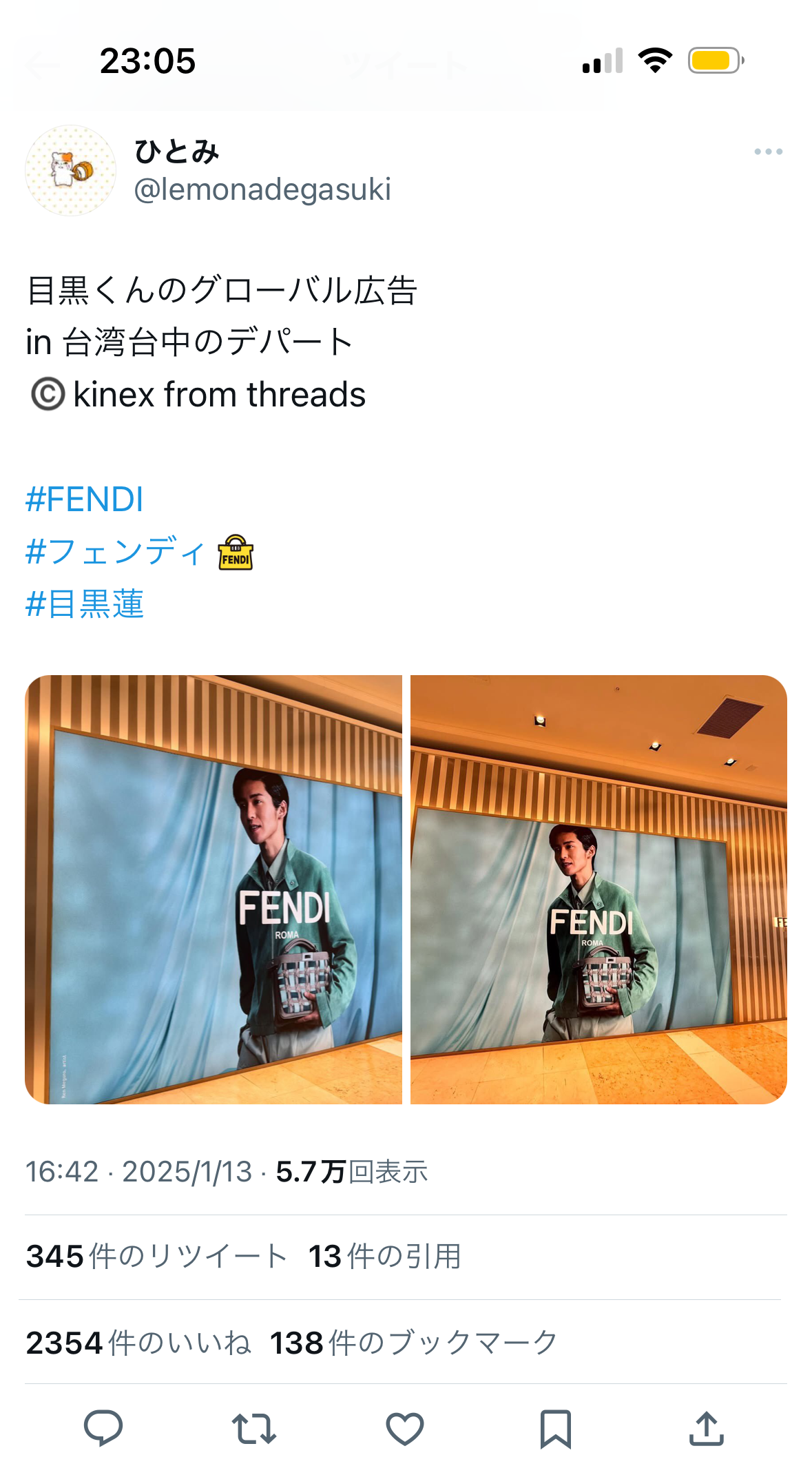Tap the battery status icon
The height and width of the screenshot is (1466, 812).
click(x=716, y=61)
